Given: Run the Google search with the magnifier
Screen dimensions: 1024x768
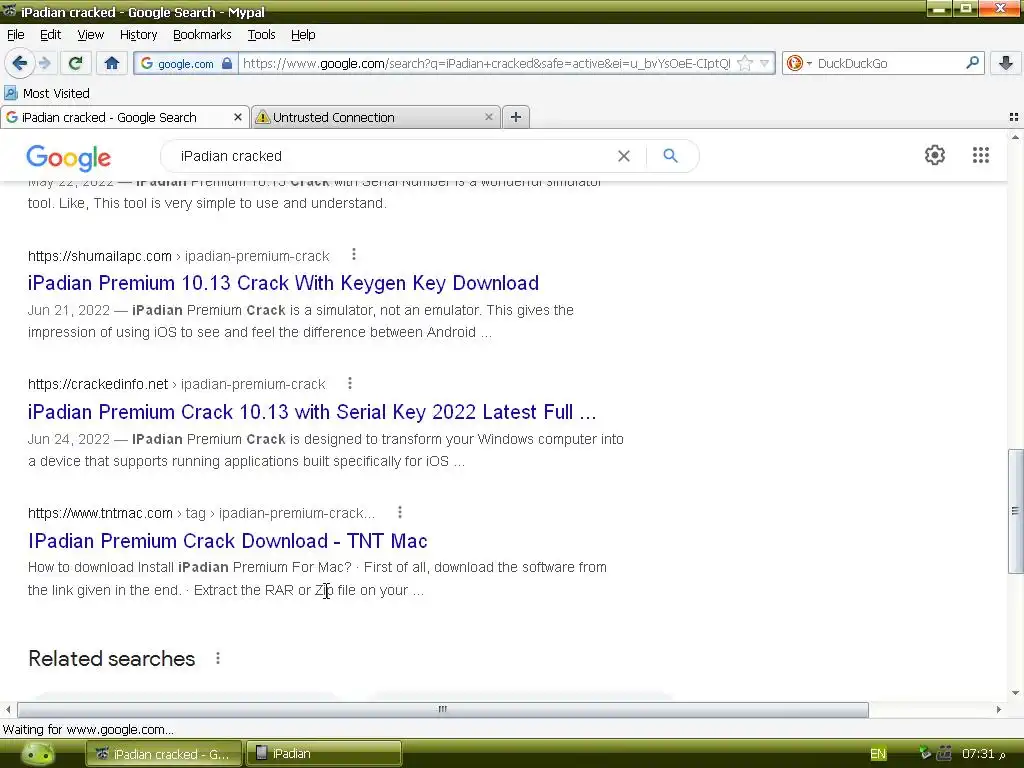Looking at the screenshot, I should tap(671, 155).
